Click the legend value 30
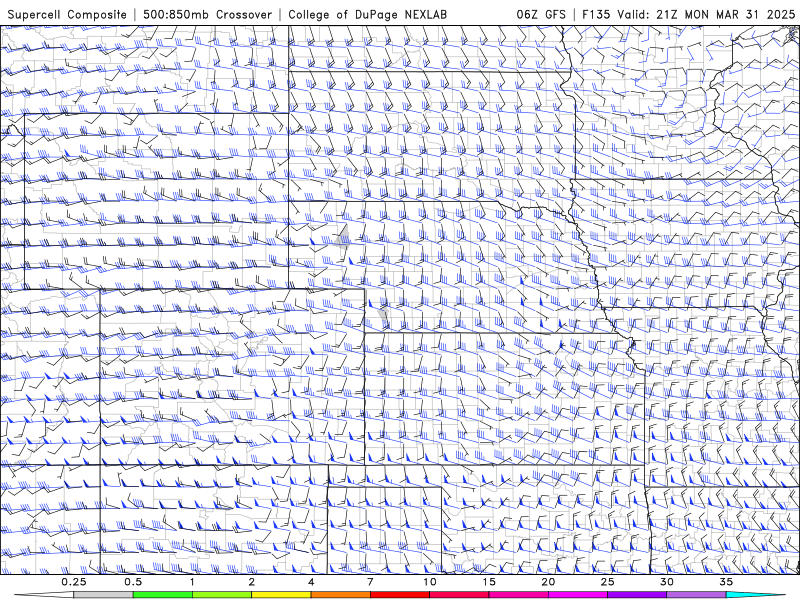The width and height of the screenshot is (800, 600). (x=667, y=582)
